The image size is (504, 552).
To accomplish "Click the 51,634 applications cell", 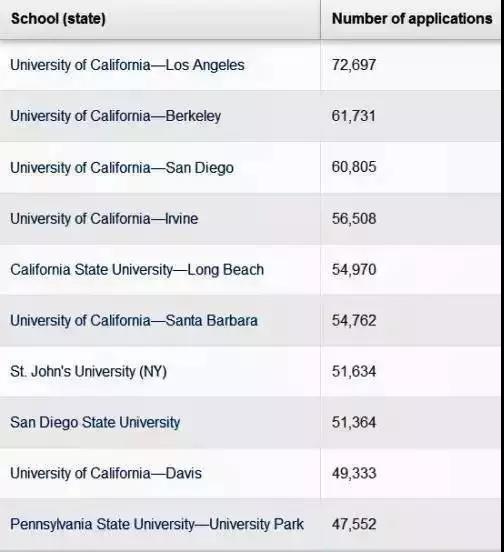I will (354, 372).
